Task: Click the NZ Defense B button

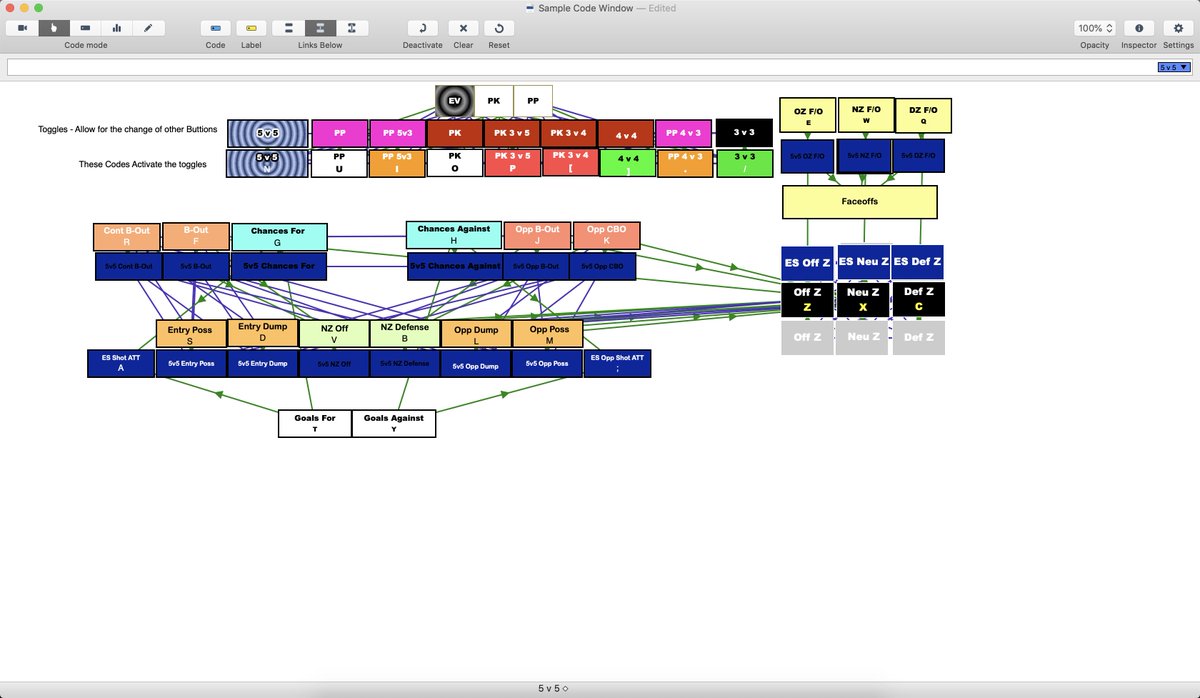Action: pyautogui.click(x=405, y=334)
